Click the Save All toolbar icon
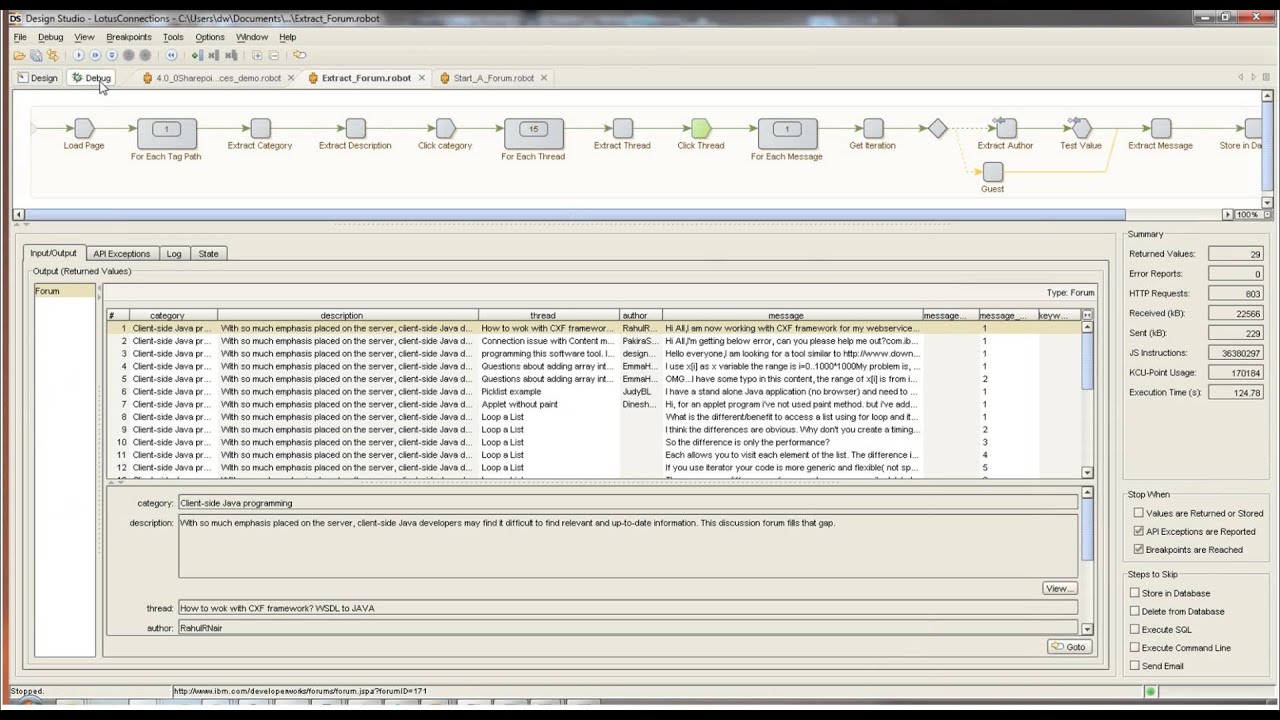Viewport: 1280px width, 720px height. 36,55
